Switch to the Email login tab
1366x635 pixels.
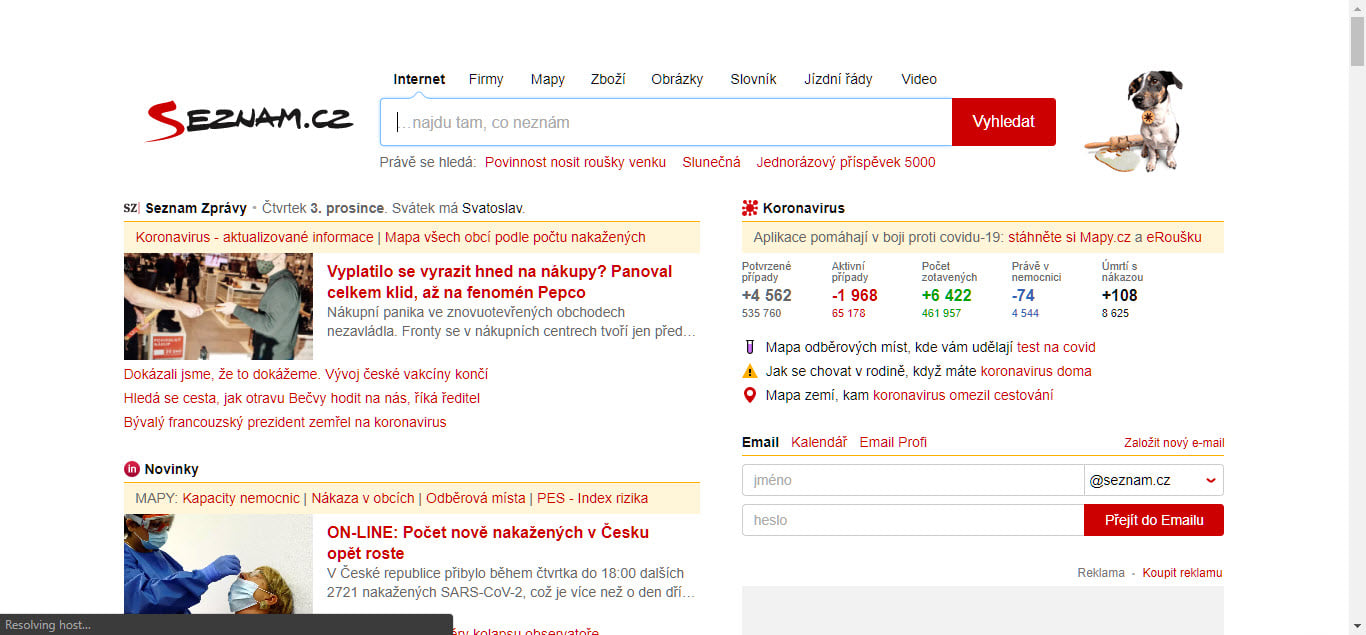click(x=760, y=442)
